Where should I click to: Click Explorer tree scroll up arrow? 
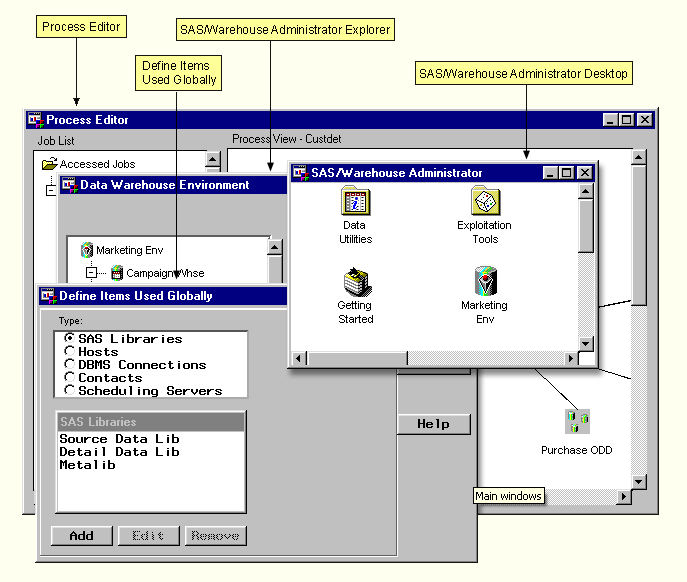point(275,247)
